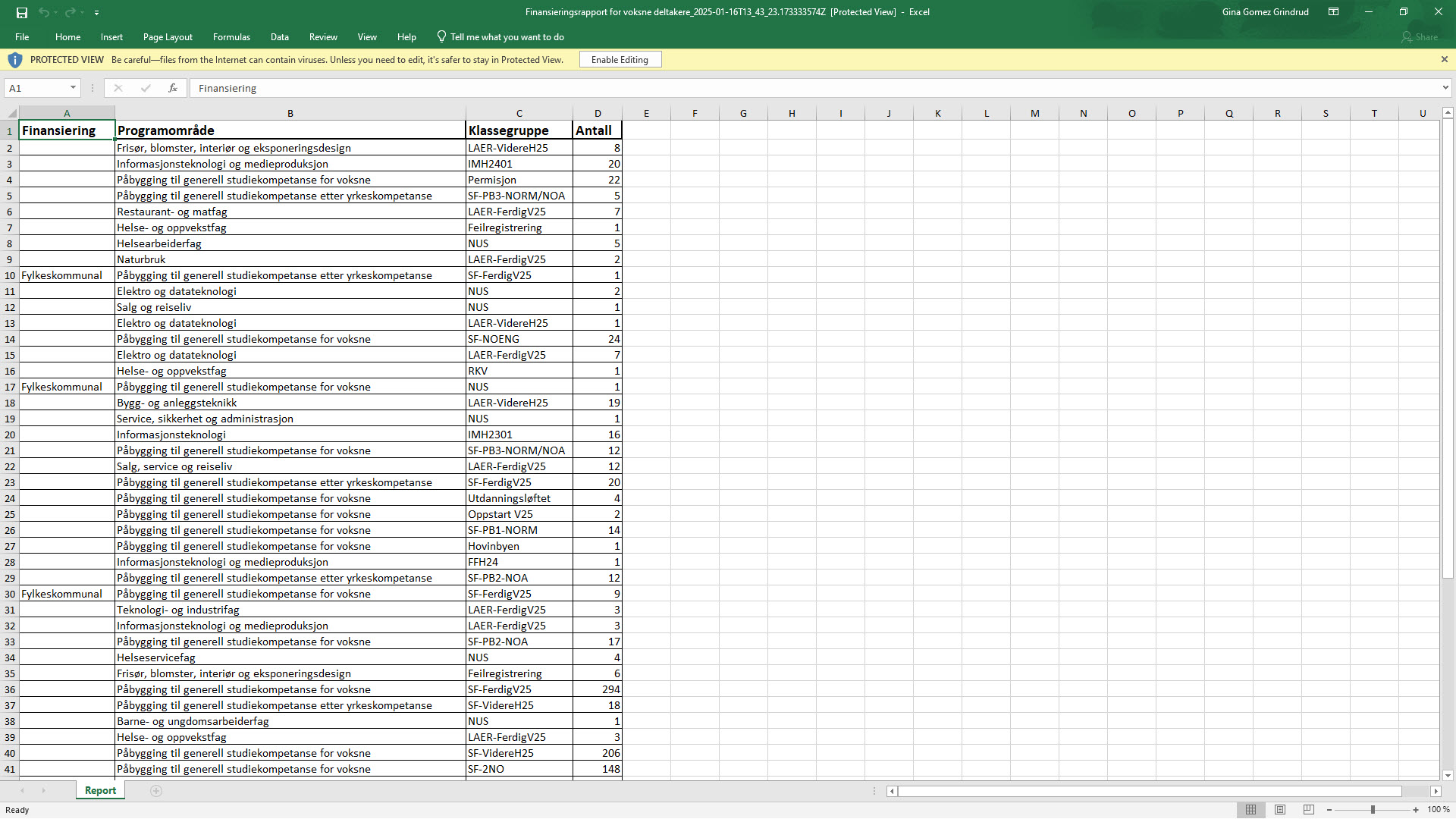
Task: Click the Name Box showing A1
Action: pos(36,88)
